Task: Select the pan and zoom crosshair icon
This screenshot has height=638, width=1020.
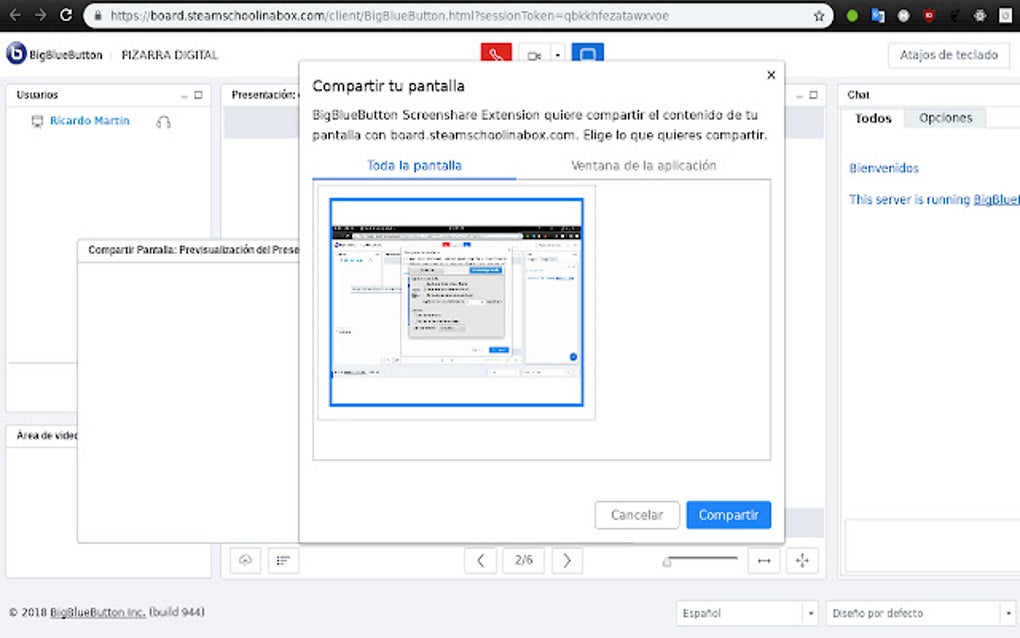Action: pos(802,560)
